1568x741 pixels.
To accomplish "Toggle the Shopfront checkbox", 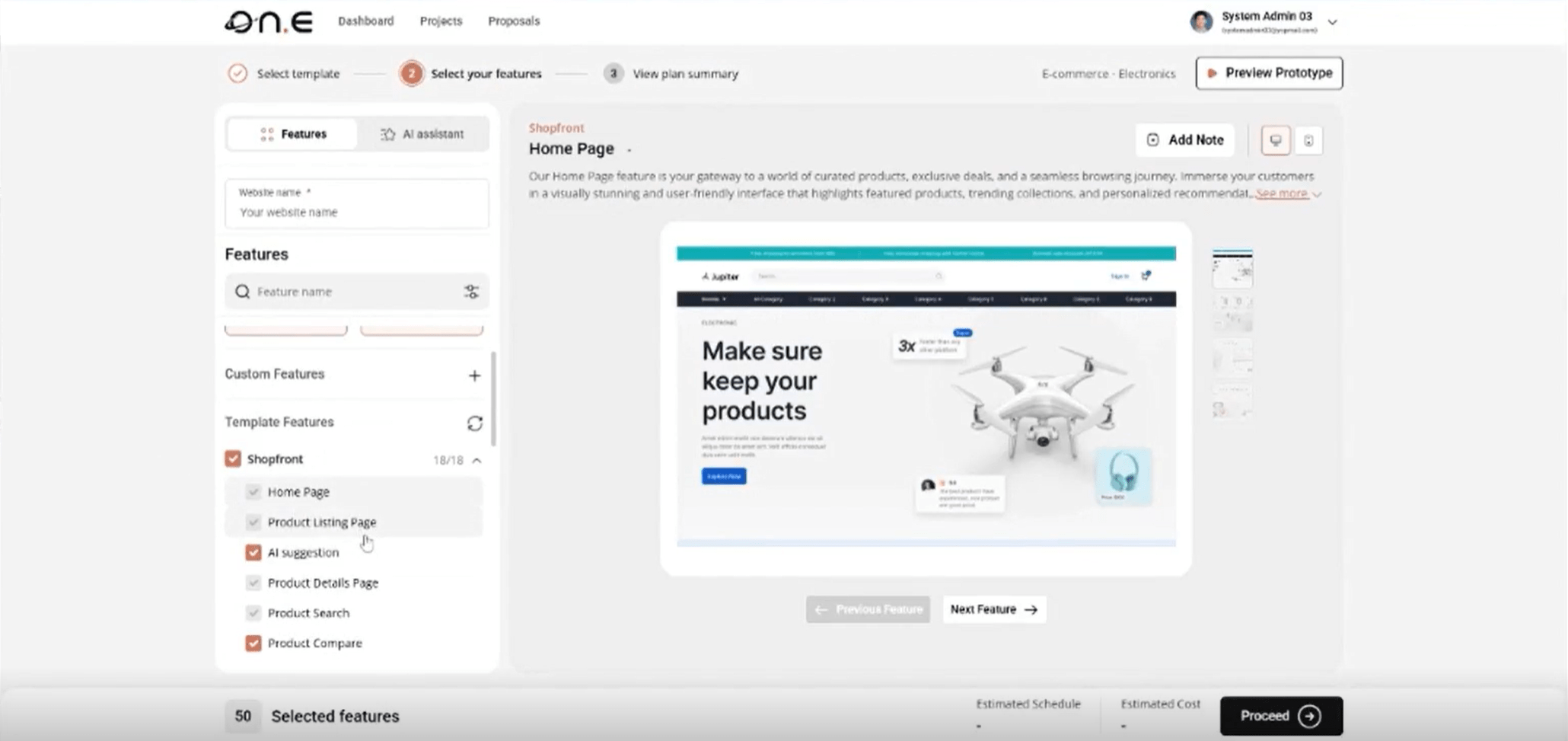I will (233, 459).
